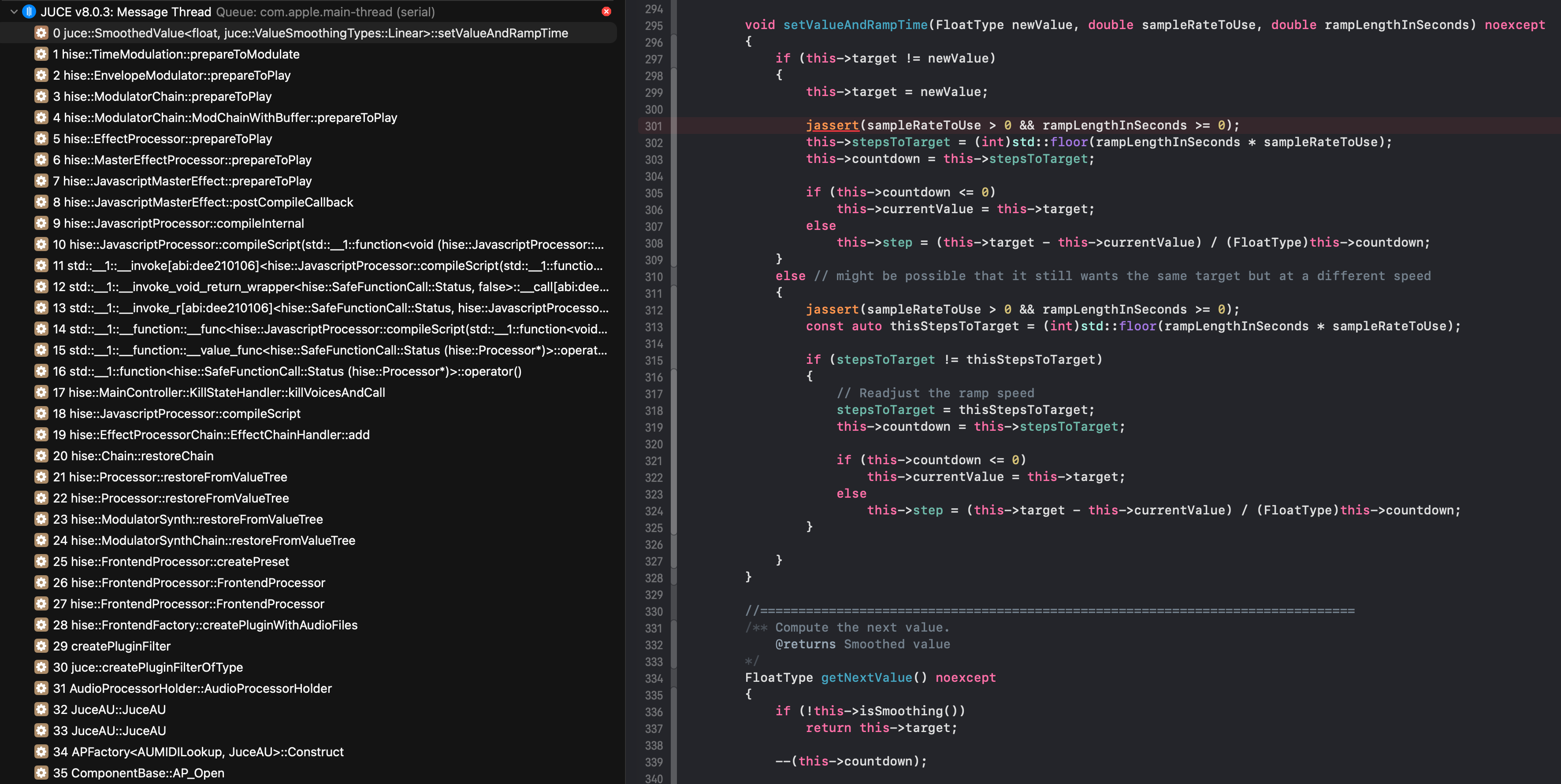This screenshot has width=1561, height=784.
Task: Click the jassert call on line 301
Action: [x=832, y=126]
